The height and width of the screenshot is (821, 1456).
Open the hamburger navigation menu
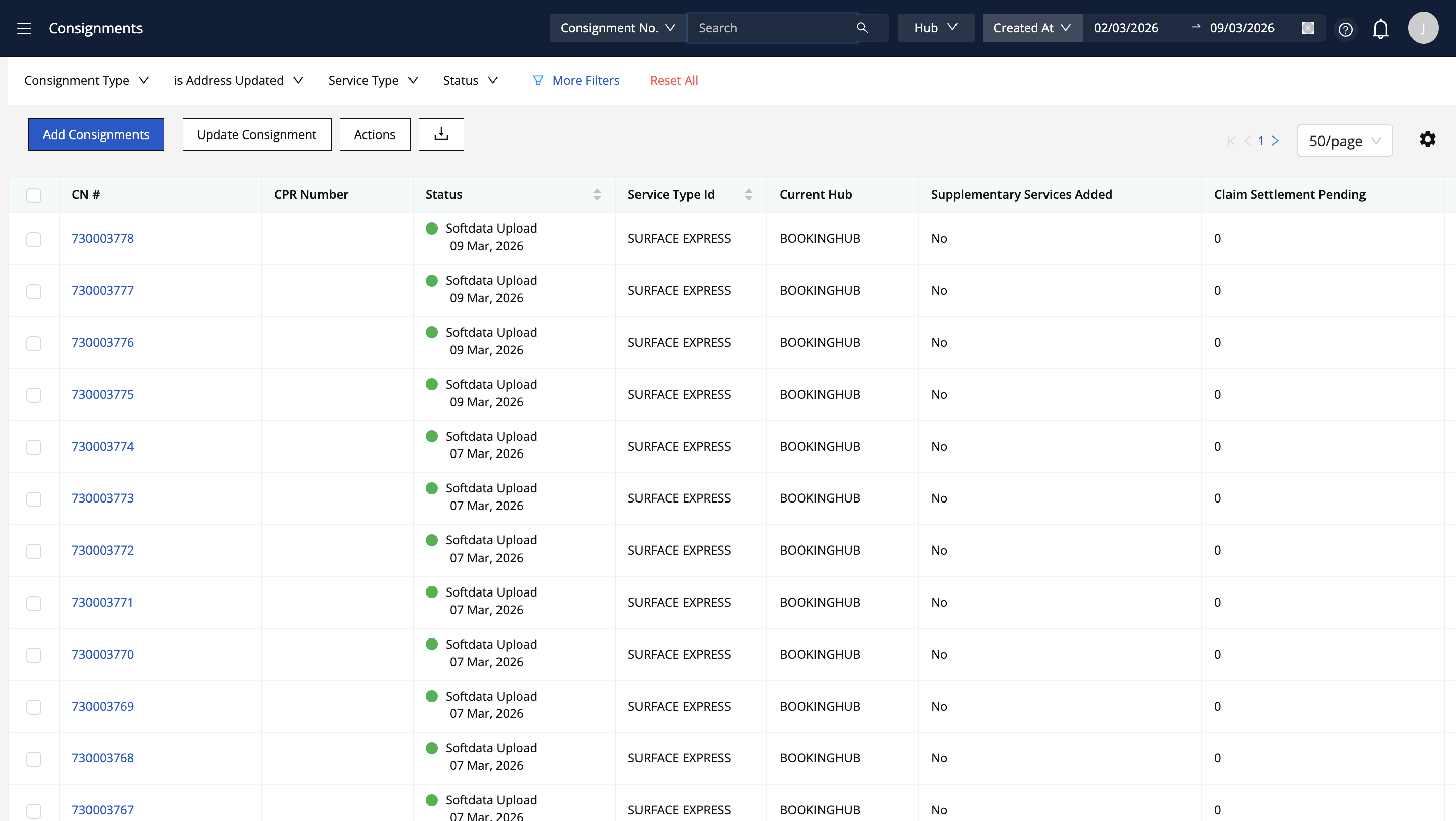click(x=24, y=28)
